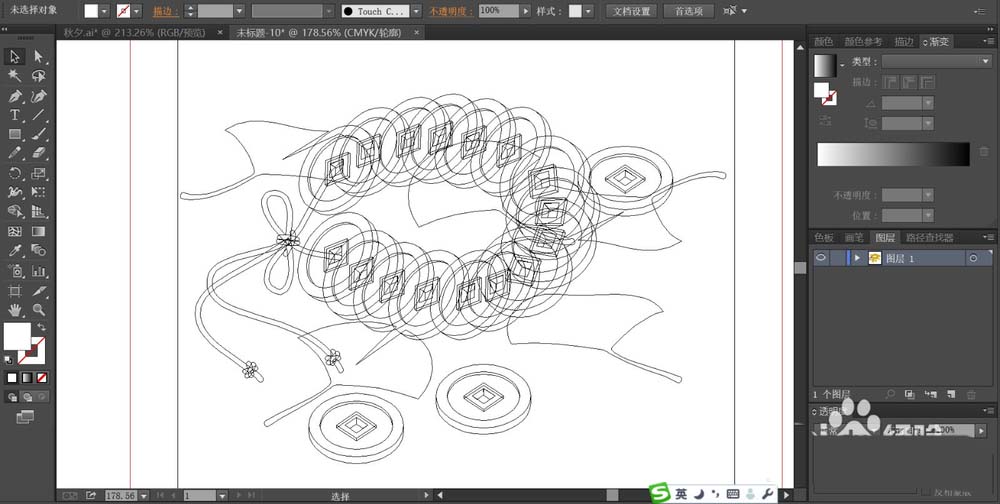Select the Line Segment tool
Image resolution: width=1000 pixels, height=504 pixels.
click(39, 115)
